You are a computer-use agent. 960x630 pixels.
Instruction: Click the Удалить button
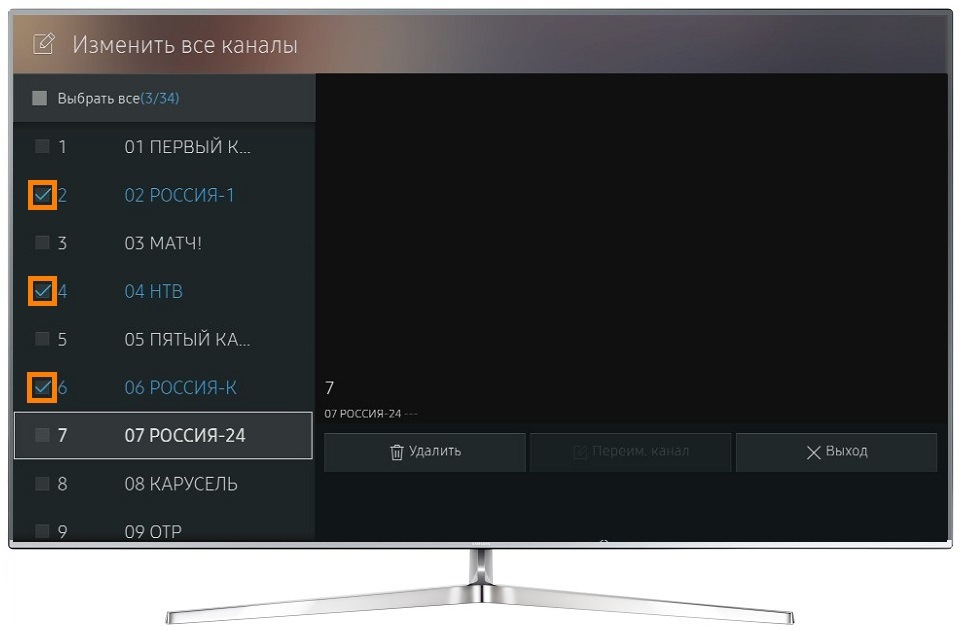coord(425,452)
